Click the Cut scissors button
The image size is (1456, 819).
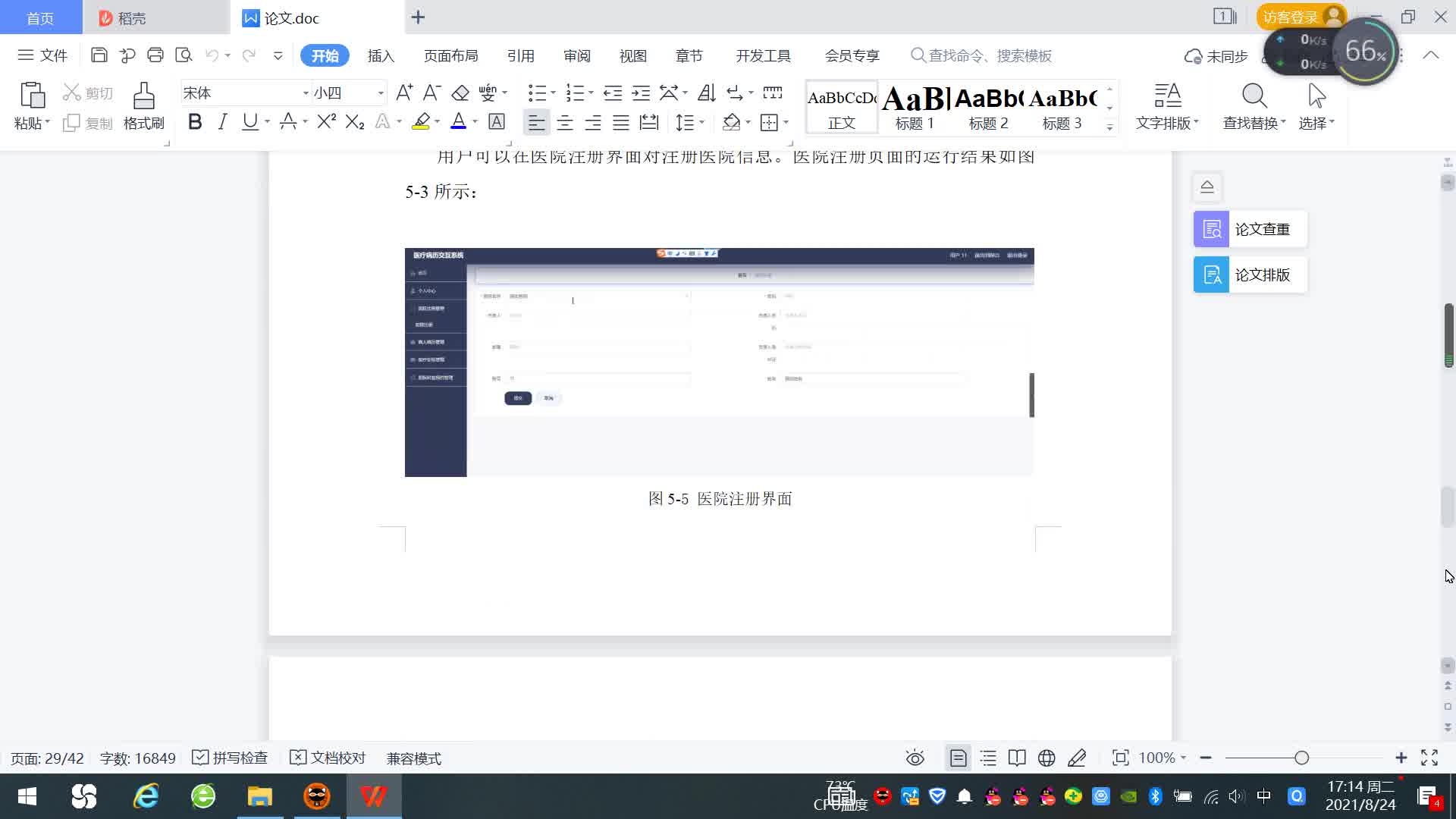(x=88, y=93)
